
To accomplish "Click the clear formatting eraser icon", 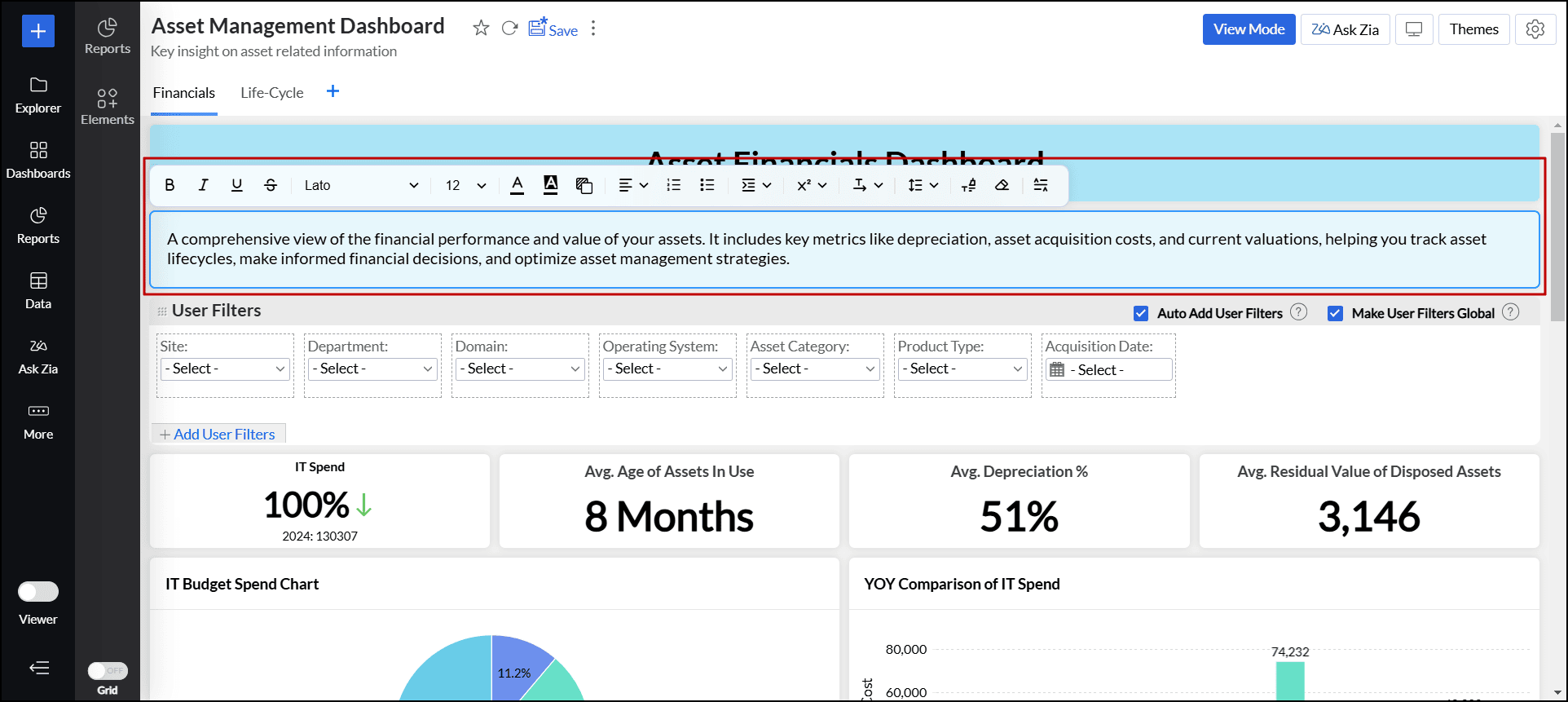I will (1002, 185).
